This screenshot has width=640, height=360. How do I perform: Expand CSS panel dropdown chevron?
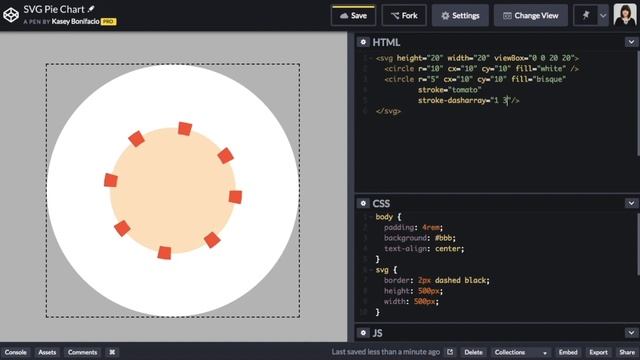pos(631,203)
